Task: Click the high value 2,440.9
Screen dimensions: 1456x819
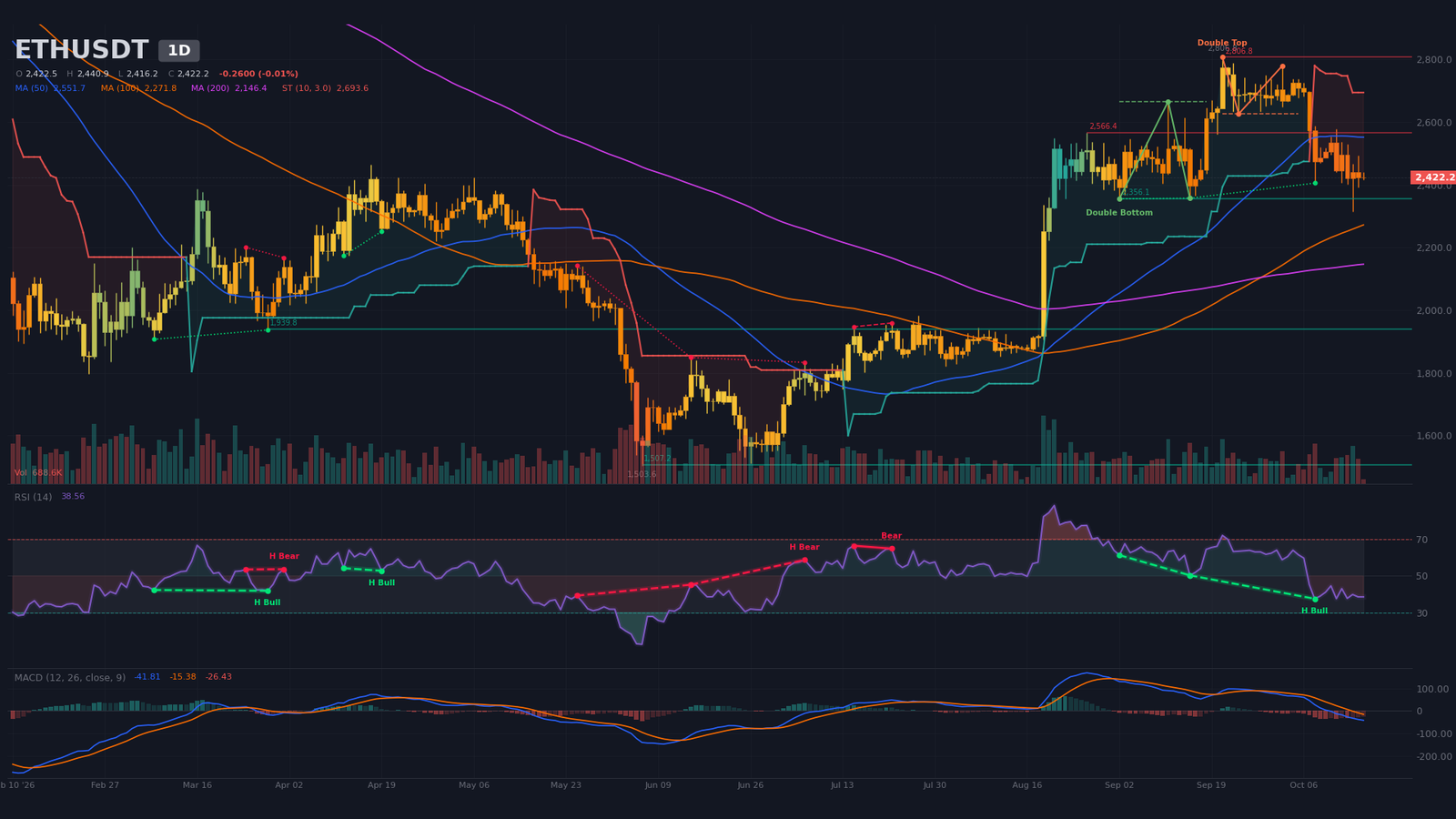Action: [x=93, y=74]
